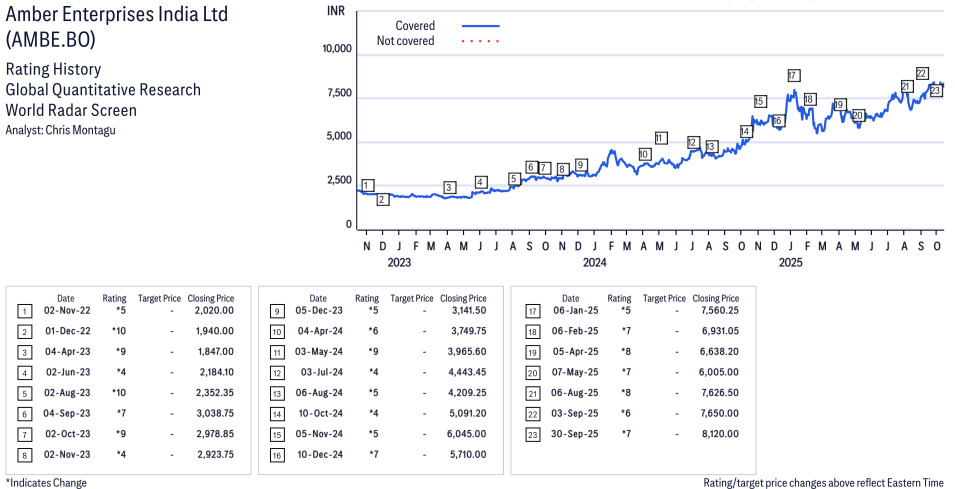Screen dimensions: 955x489
Task: Click chart marker 11 on the price line
Action: click(660, 138)
